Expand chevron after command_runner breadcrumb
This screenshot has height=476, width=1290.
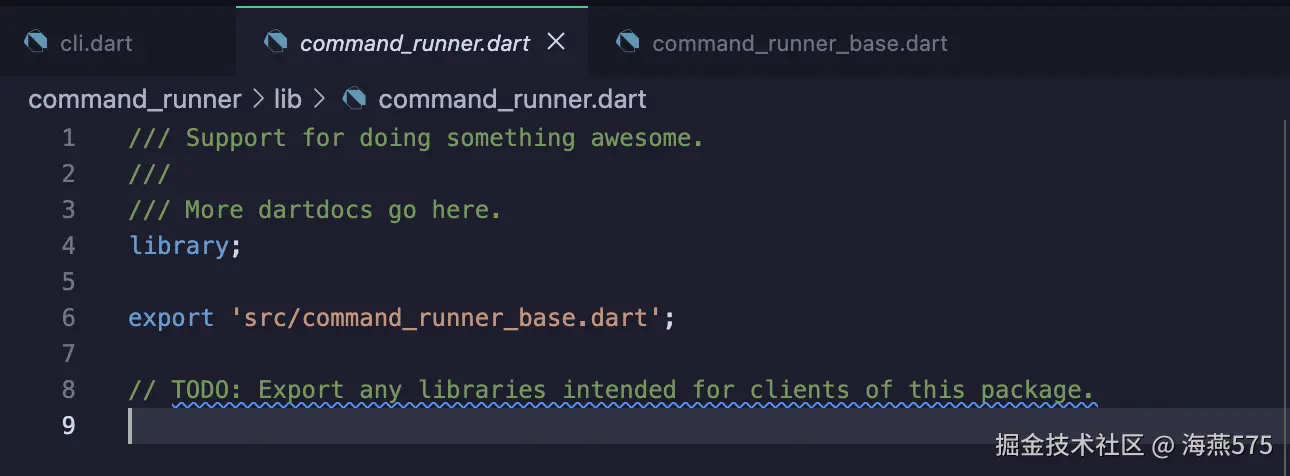tap(258, 99)
